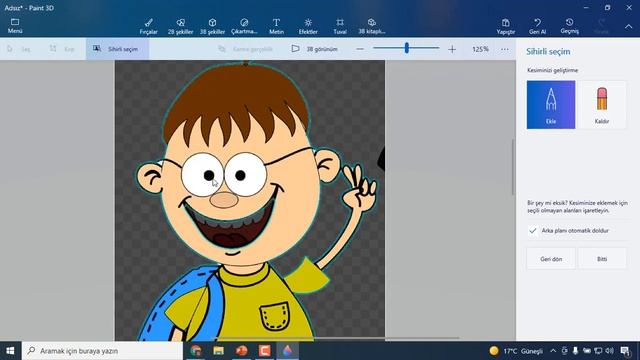Open the 2B şekiller tab

180,26
